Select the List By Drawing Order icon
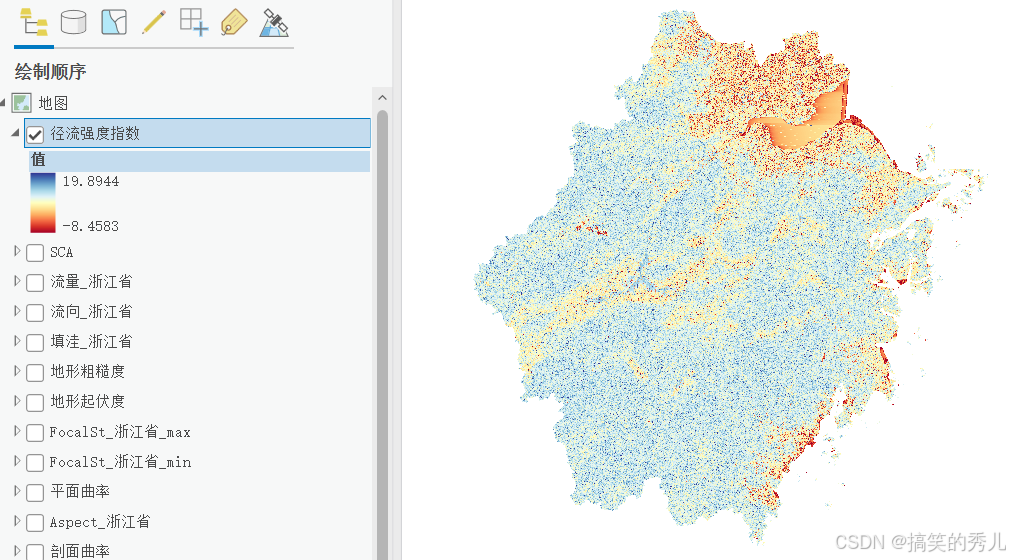This screenshot has height=560, width=1010. point(33,23)
